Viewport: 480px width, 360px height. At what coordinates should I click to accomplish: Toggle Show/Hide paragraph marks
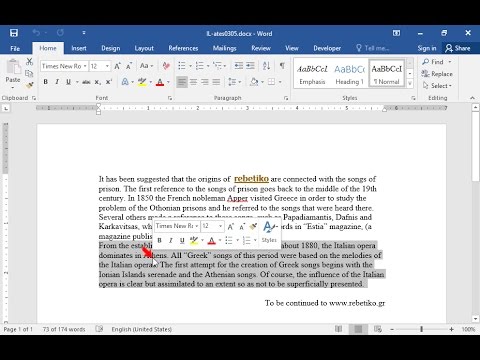(x=282, y=66)
